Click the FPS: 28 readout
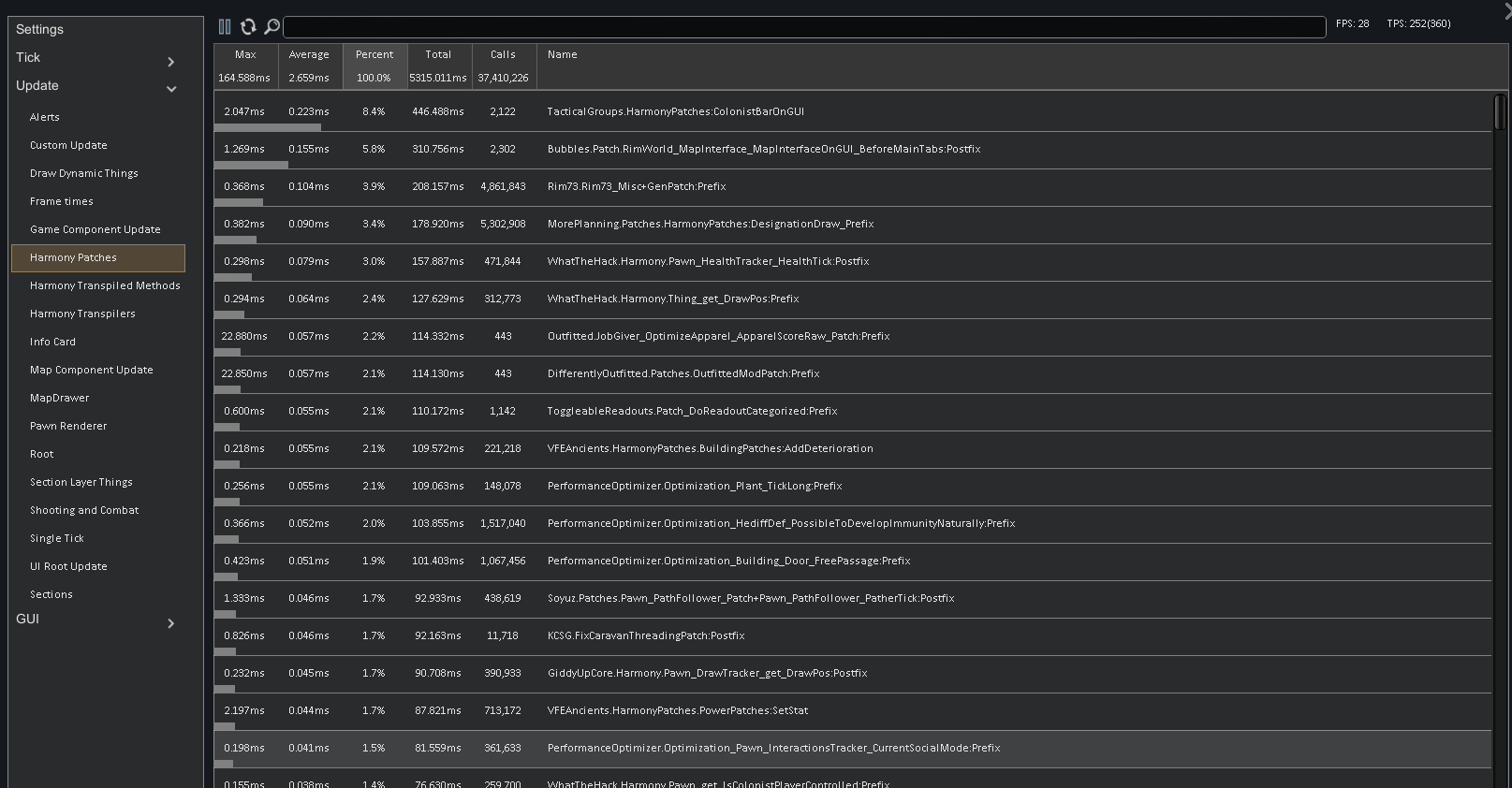The image size is (1512, 788). [1352, 23]
